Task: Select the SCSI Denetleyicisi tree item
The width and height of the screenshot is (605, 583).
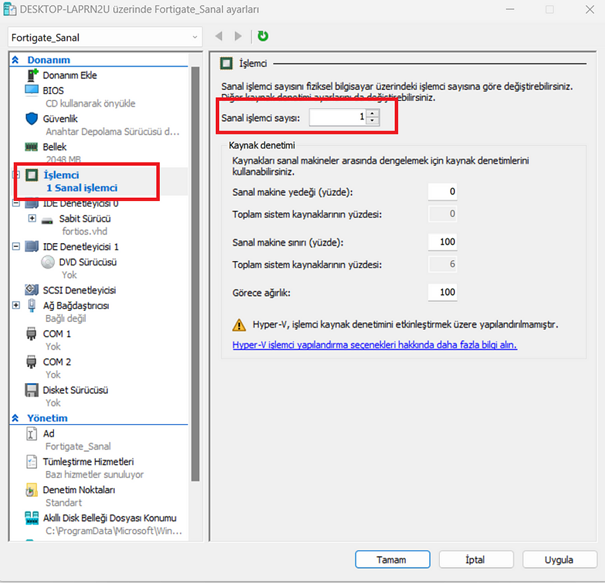Action: point(79,290)
